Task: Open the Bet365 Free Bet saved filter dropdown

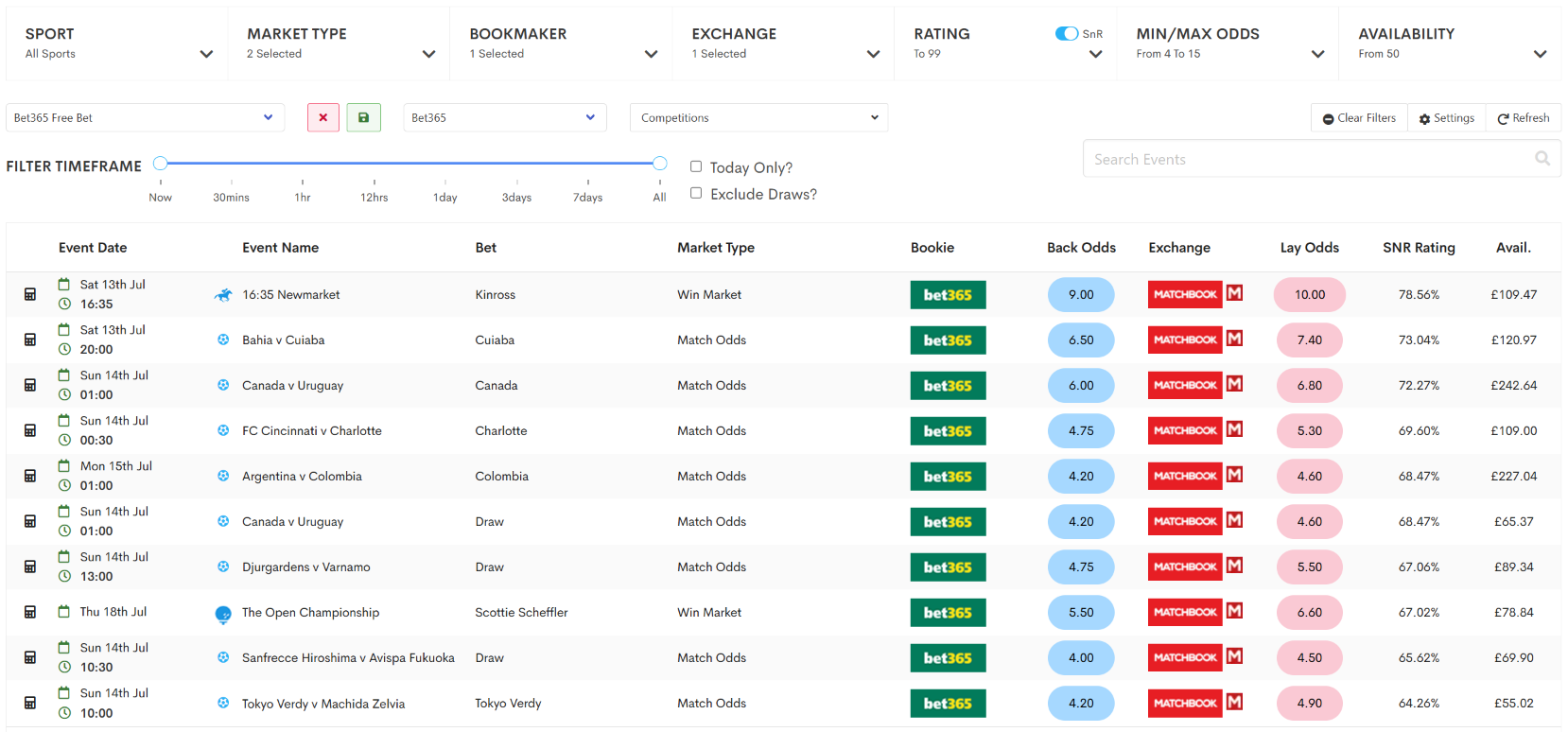Action: click(145, 117)
